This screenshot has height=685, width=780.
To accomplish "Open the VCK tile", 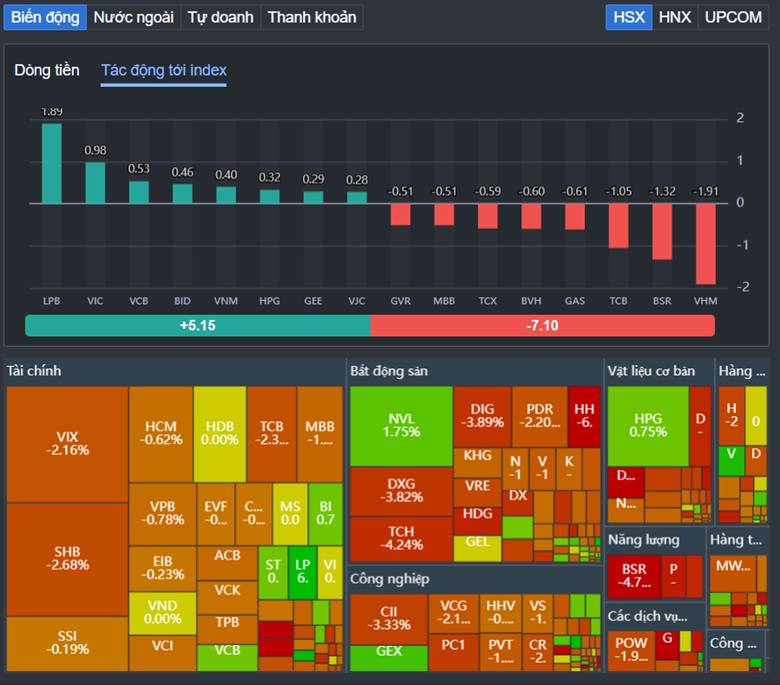I will coord(227,597).
